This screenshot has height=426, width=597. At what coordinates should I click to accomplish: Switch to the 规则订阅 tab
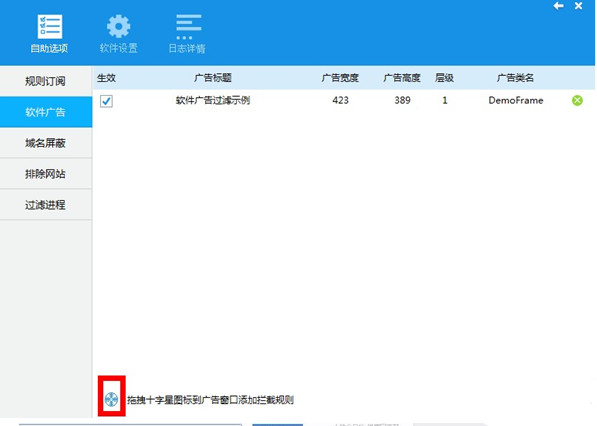[46, 81]
